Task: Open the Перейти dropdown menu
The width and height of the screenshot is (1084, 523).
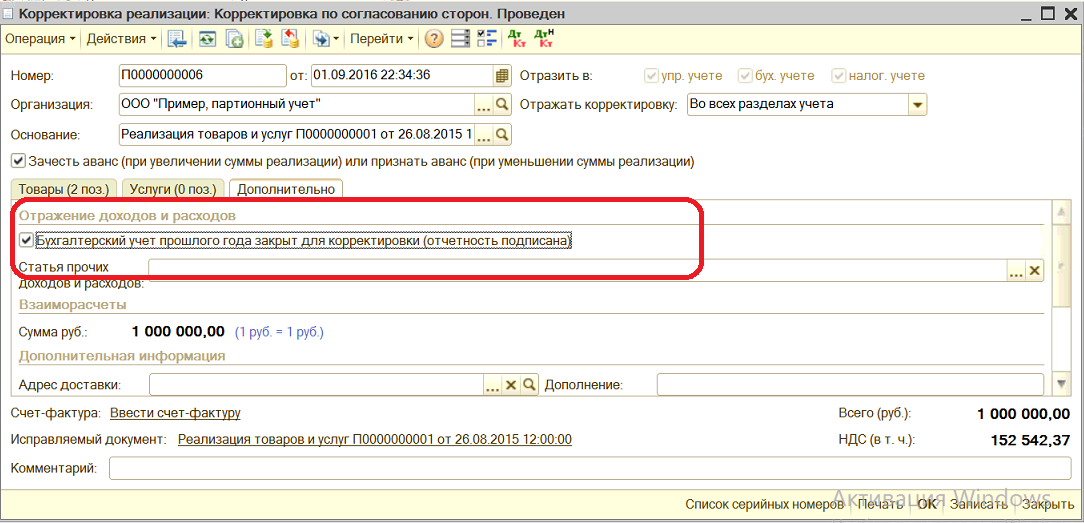Action: point(382,39)
